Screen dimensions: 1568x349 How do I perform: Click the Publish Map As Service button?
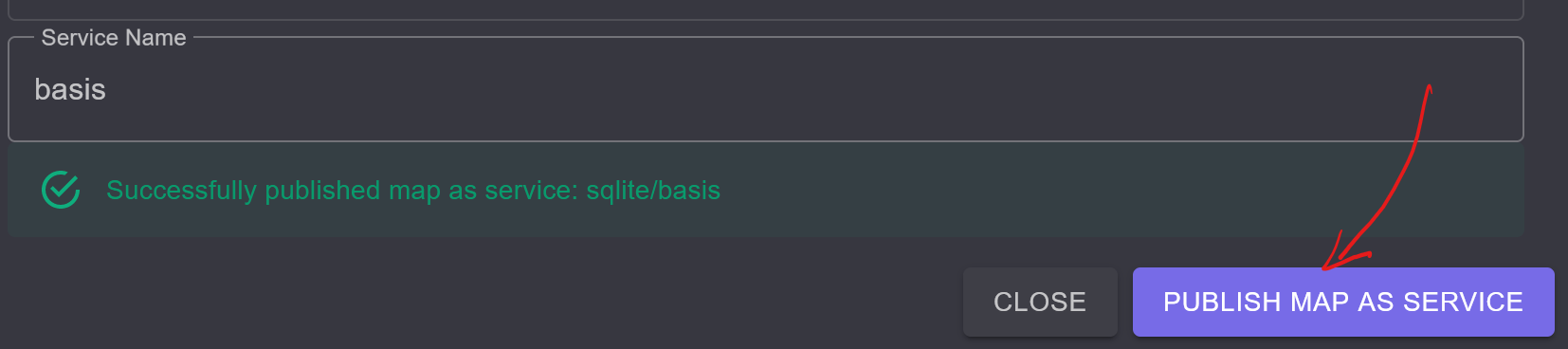[x=1343, y=302]
